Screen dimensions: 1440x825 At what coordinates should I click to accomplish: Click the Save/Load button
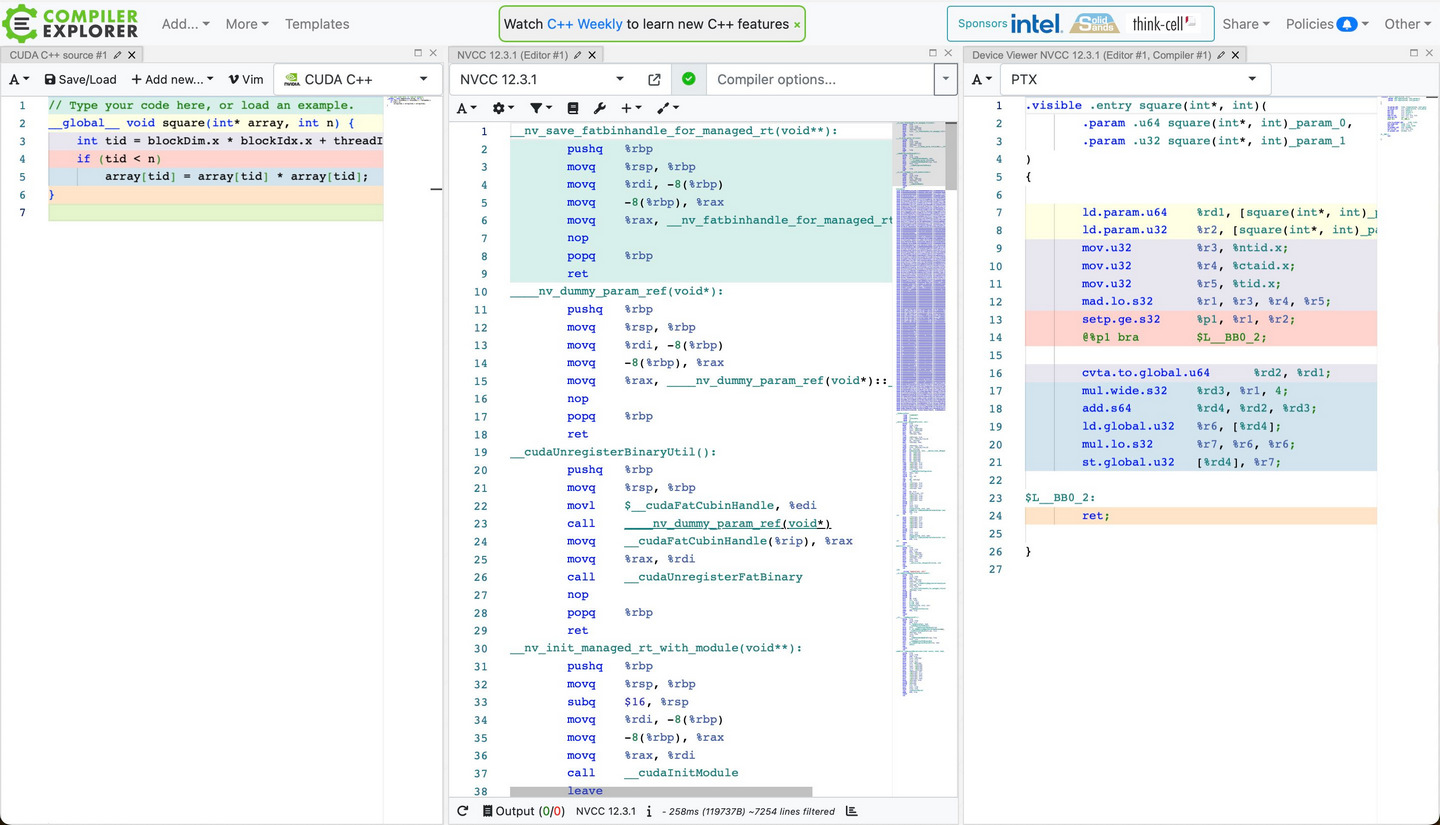tap(80, 79)
